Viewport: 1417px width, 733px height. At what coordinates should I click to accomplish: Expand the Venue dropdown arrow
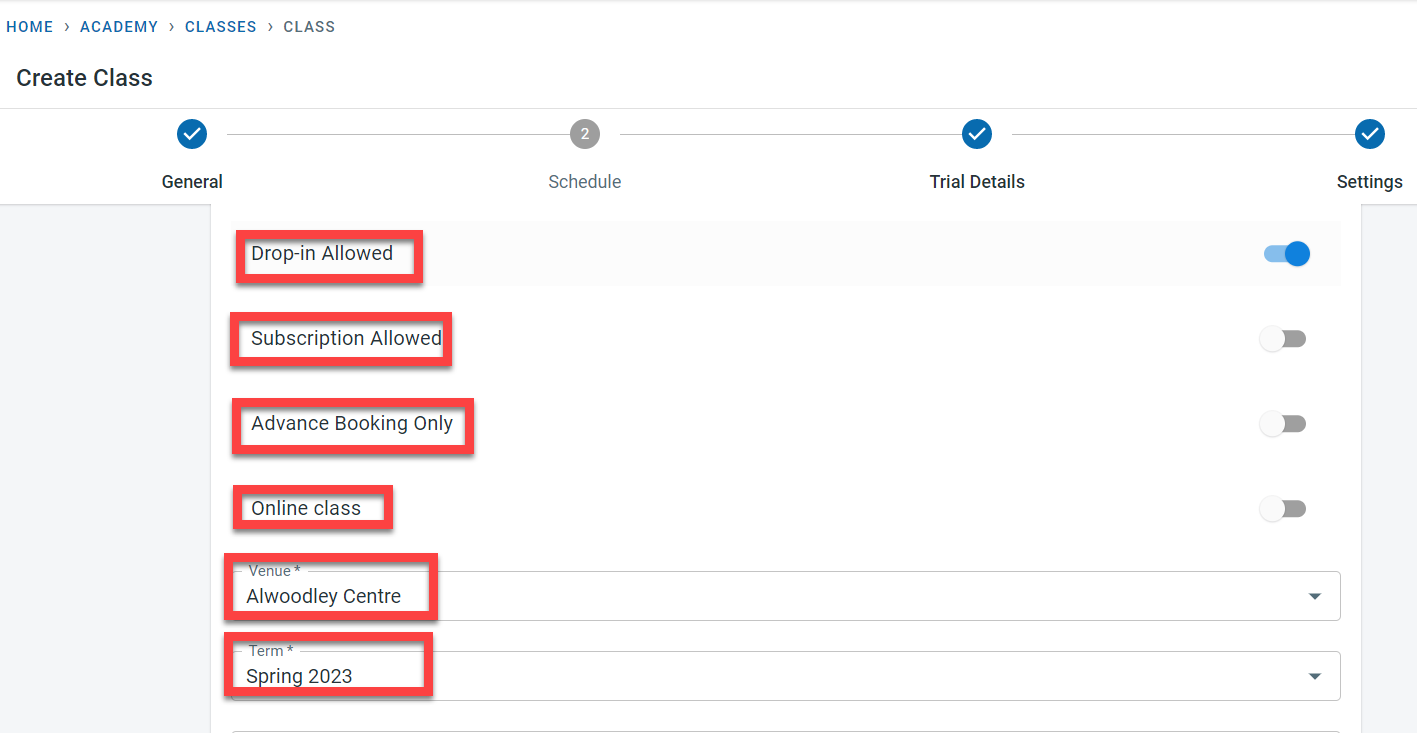[1314, 596]
